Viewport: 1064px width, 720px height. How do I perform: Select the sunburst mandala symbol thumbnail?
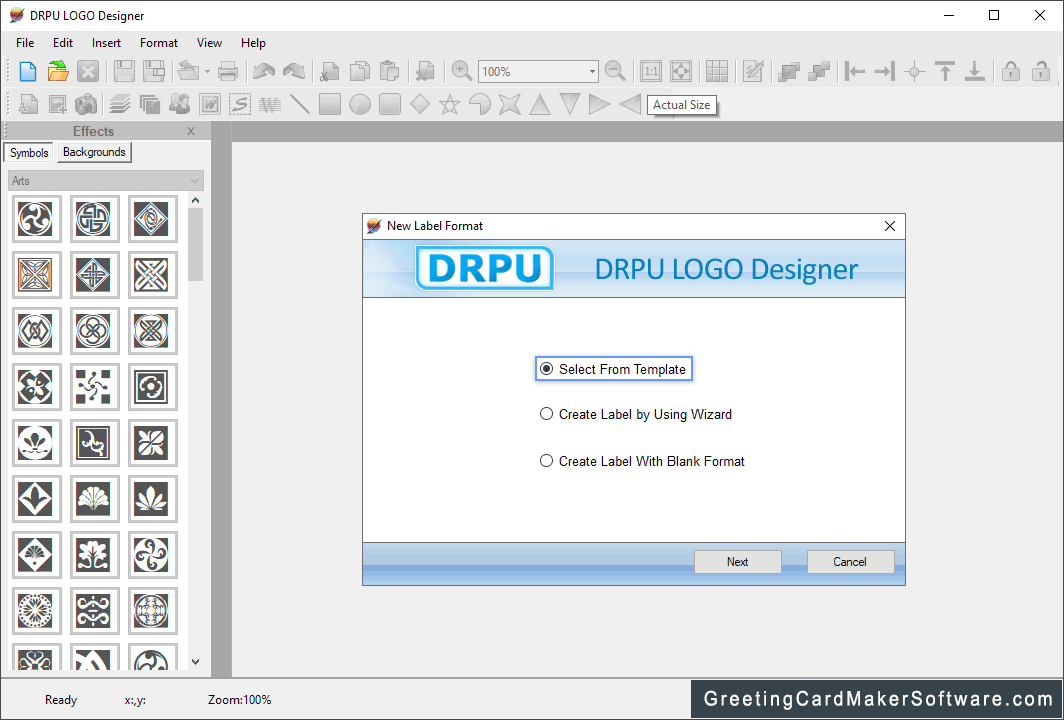[x=36, y=611]
